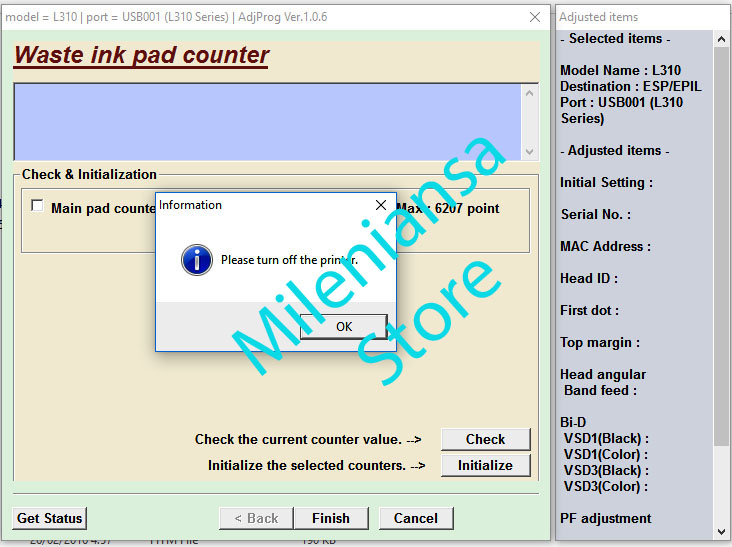Click the 'Information' dialog title
The height and width of the screenshot is (547, 732).
[x=190, y=205]
